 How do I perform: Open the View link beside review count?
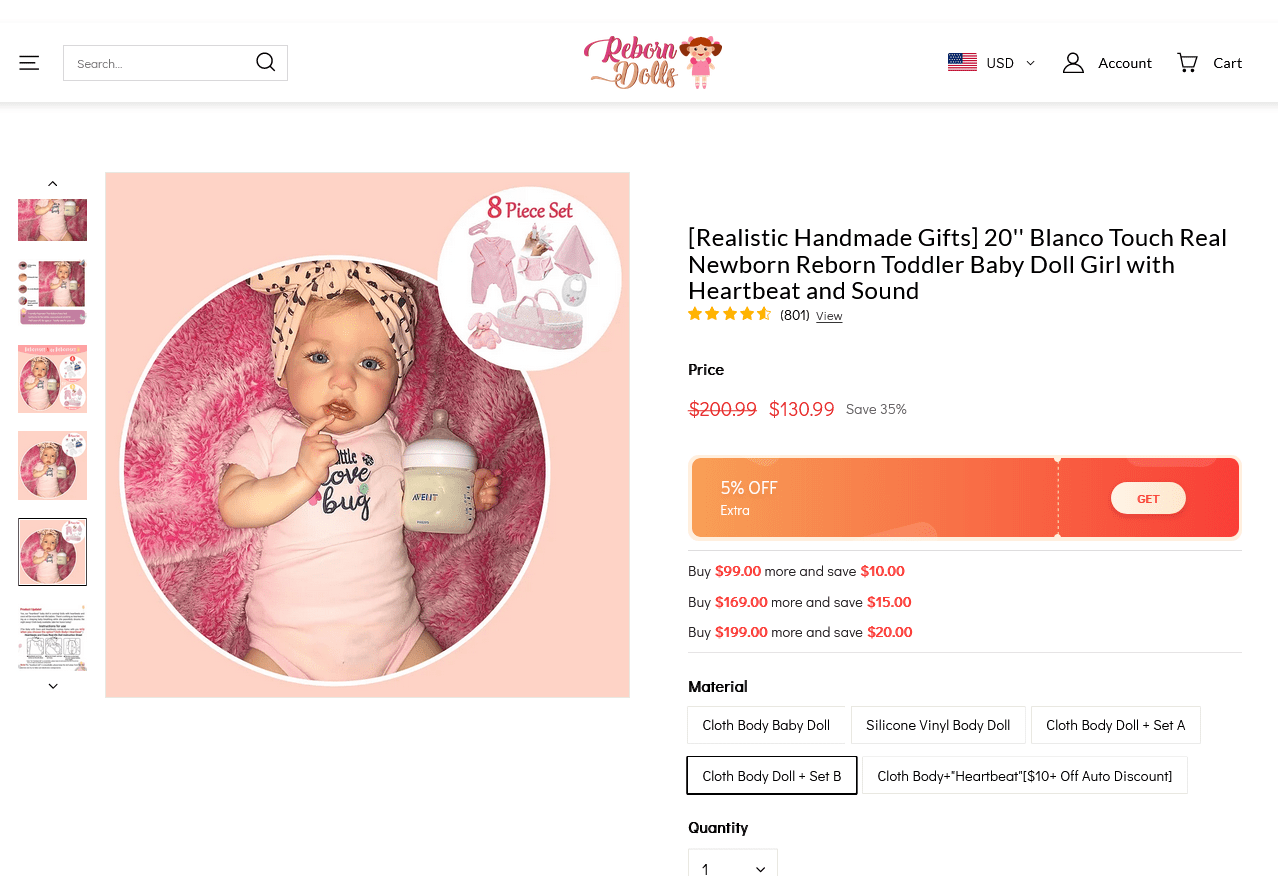pyautogui.click(x=828, y=314)
